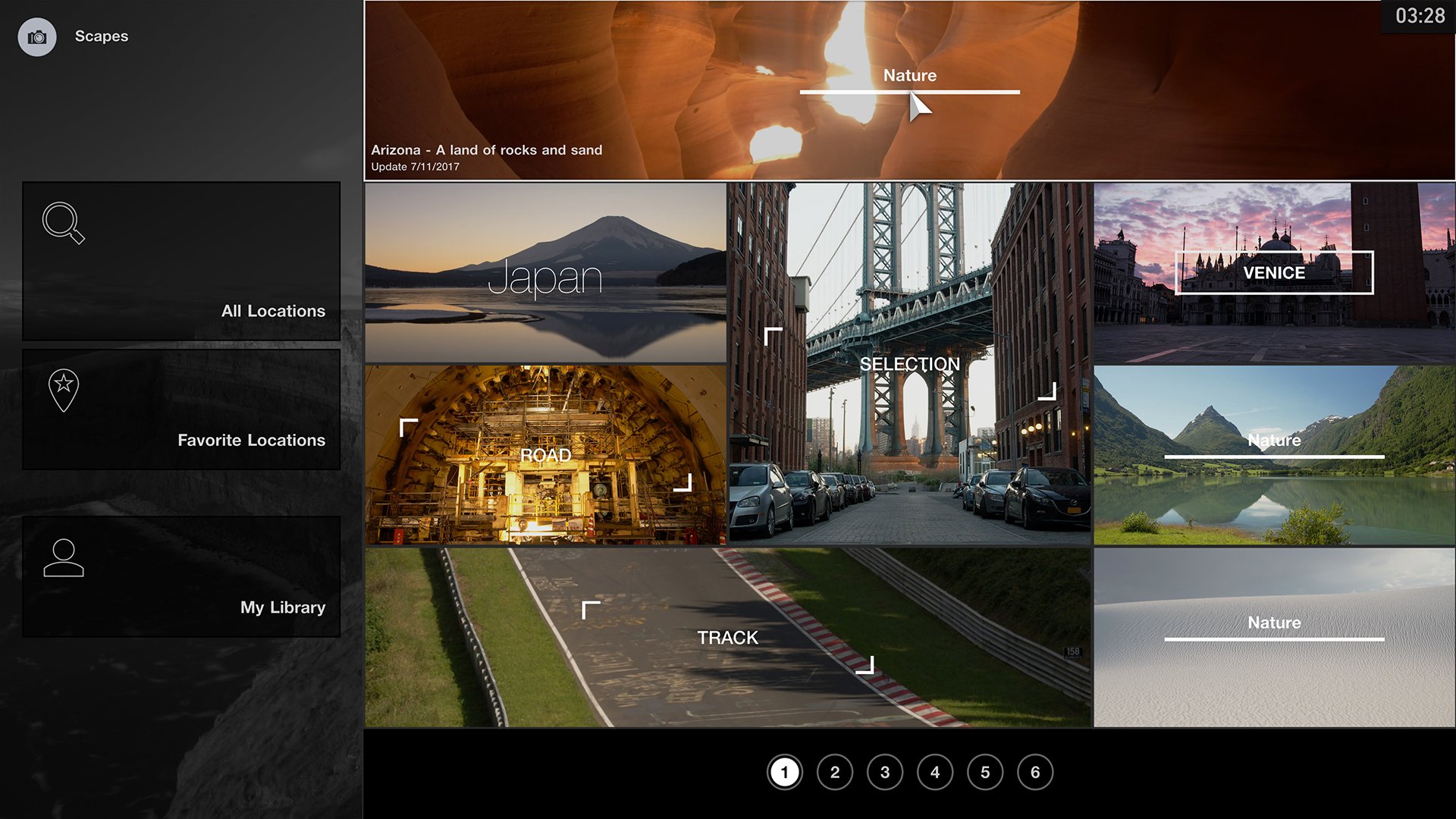1456x819 pixels.
Task: Open the TRACK racing circuit tile
Action: tap(727, 638)
